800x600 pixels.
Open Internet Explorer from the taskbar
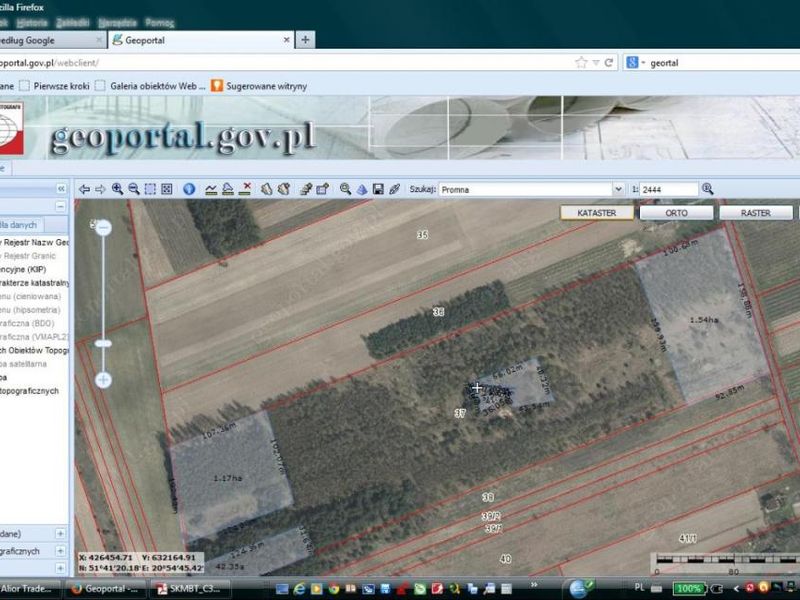299,589
